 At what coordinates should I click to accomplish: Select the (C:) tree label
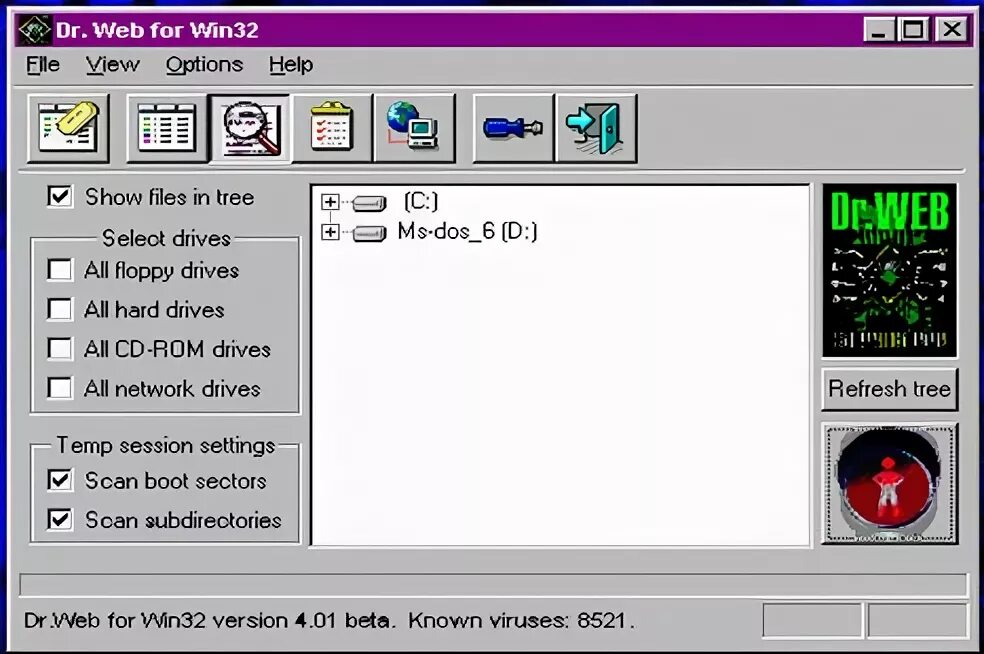point(421,201)
